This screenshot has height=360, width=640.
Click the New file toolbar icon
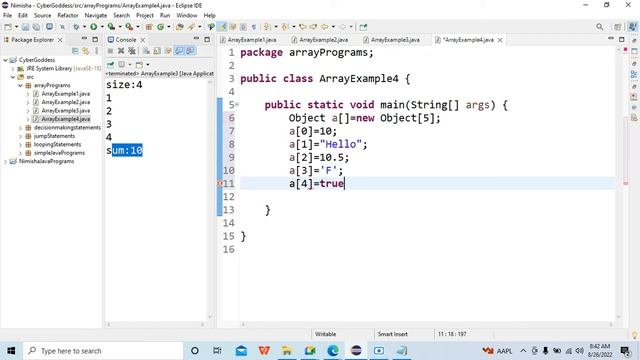point(8,27)
